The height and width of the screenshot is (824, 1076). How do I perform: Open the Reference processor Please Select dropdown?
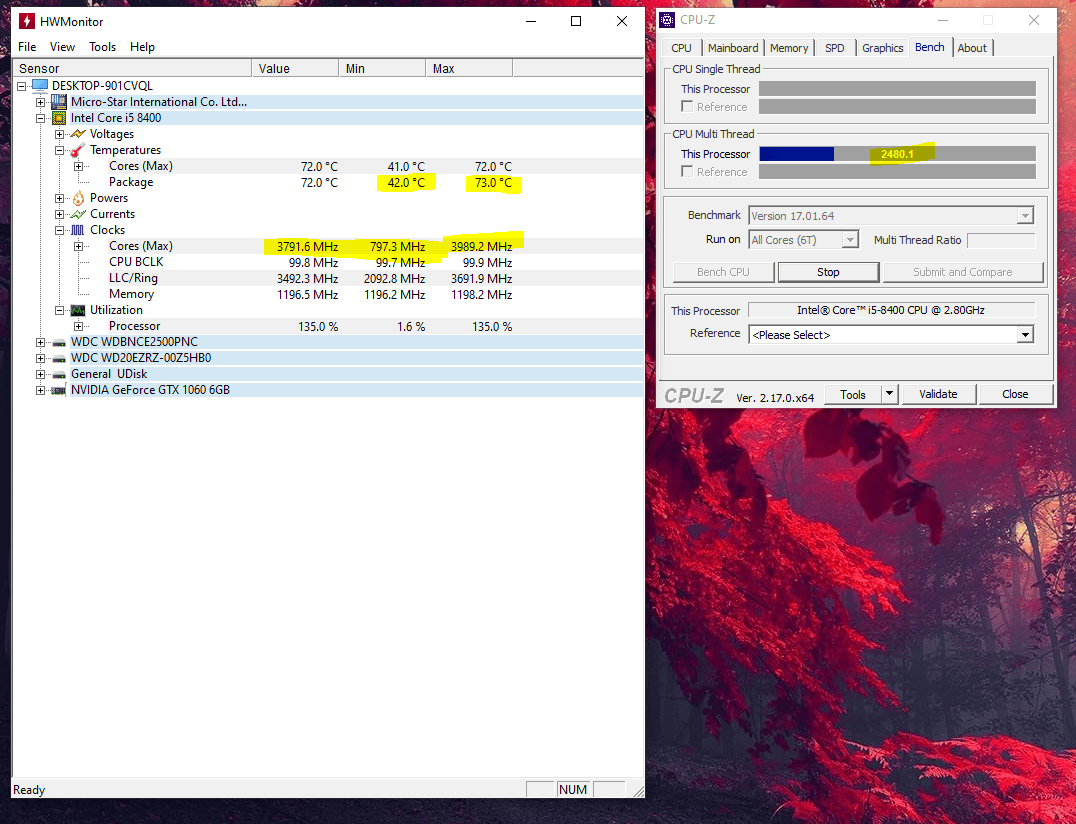pos(1025,335)
